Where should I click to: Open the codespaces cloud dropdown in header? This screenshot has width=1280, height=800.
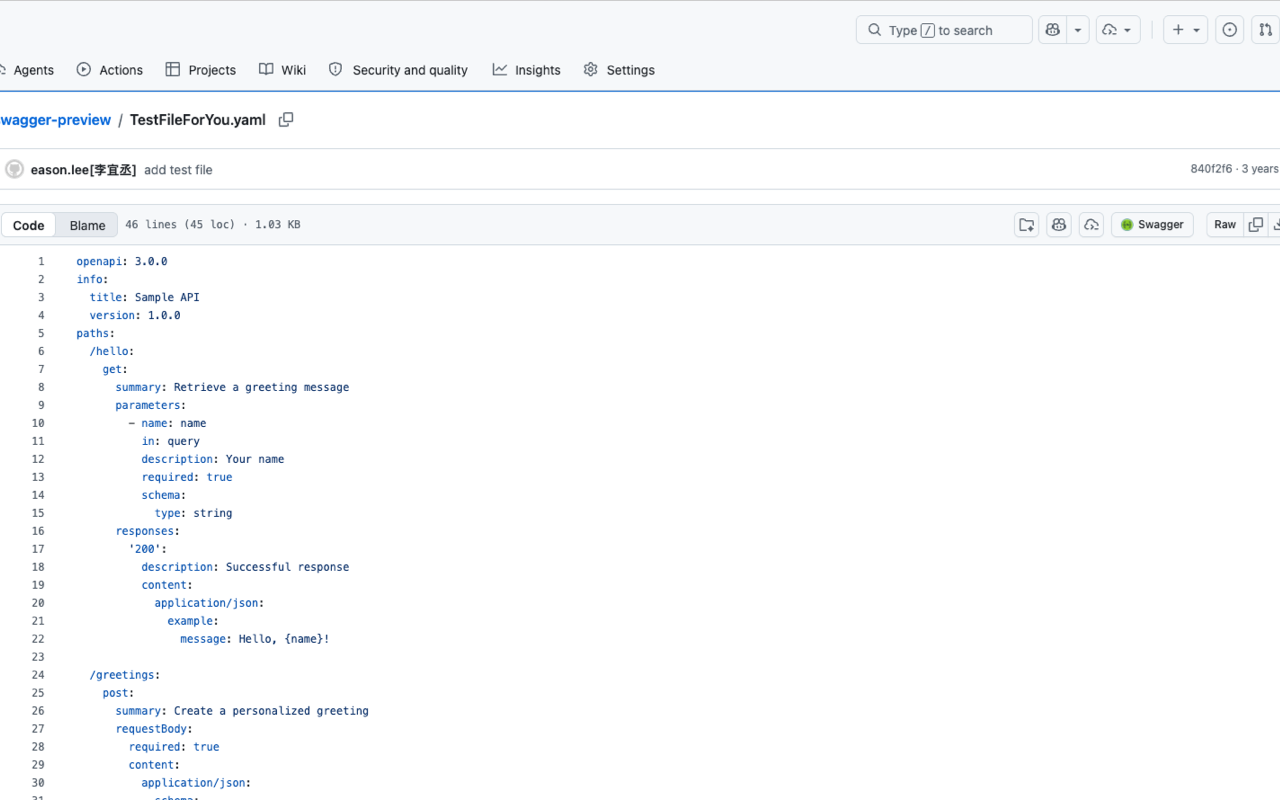coord(1118,30)
